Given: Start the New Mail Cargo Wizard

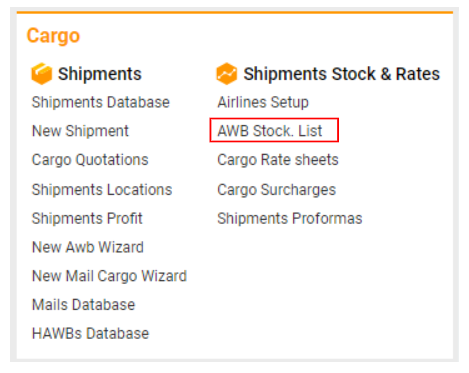Looking at the screenshot, I should tap(109, 276).
